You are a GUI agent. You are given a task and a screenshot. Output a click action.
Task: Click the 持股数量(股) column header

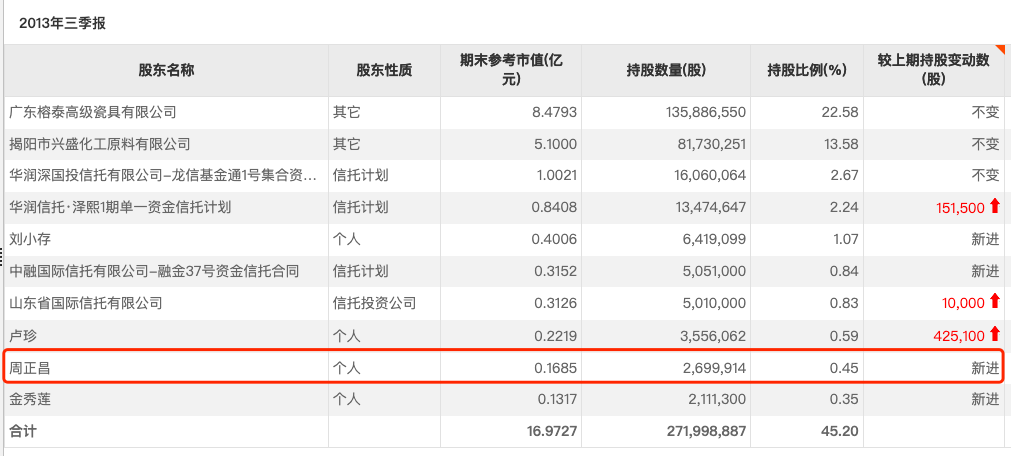pyautogui.click(x=666, y=70)
